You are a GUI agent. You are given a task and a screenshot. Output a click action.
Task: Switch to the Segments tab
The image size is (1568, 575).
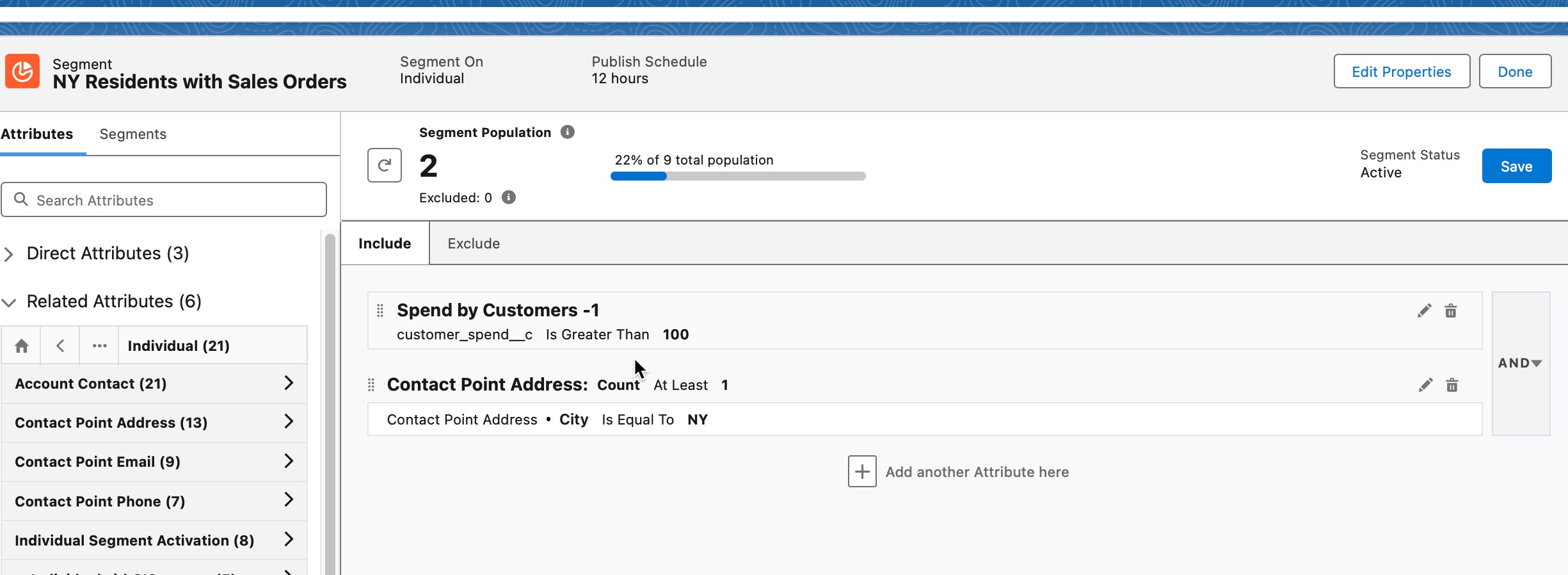[133, 134]
